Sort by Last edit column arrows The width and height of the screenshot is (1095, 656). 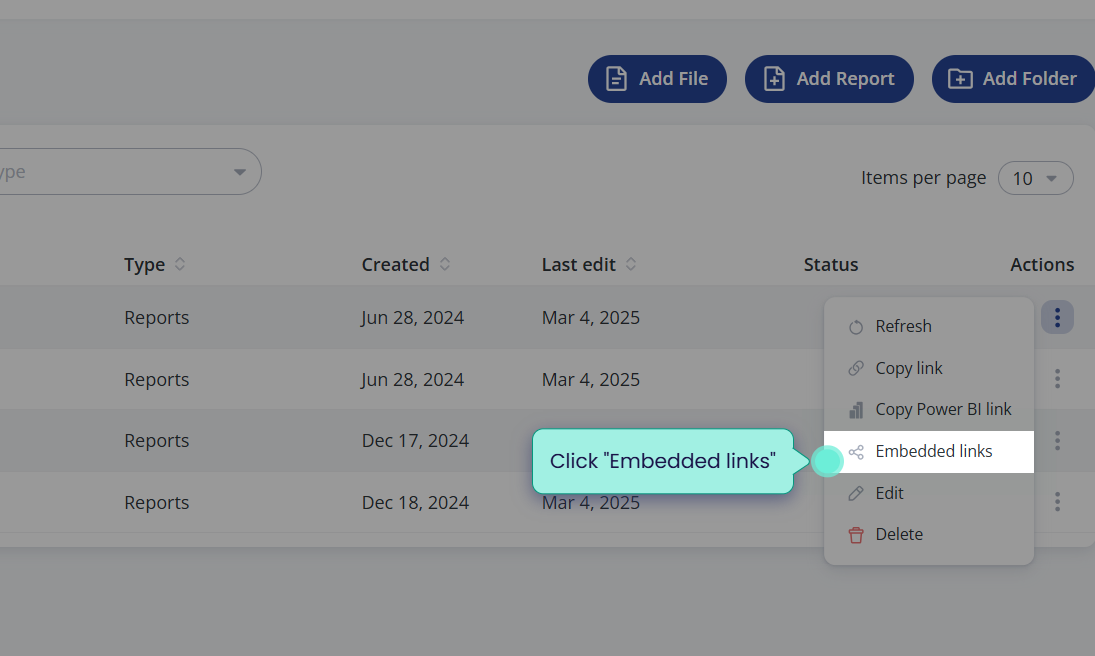631,264
